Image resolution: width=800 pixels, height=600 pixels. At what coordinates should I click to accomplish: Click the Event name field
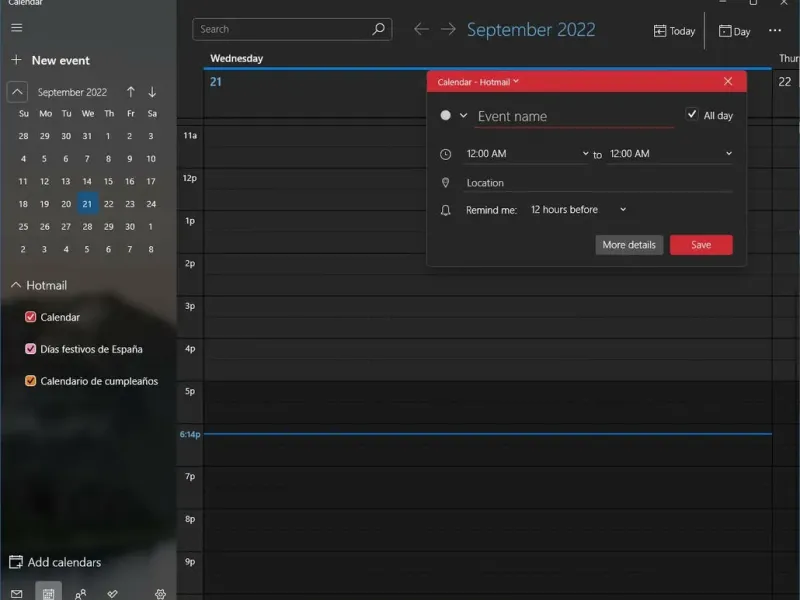click(574, 116)
